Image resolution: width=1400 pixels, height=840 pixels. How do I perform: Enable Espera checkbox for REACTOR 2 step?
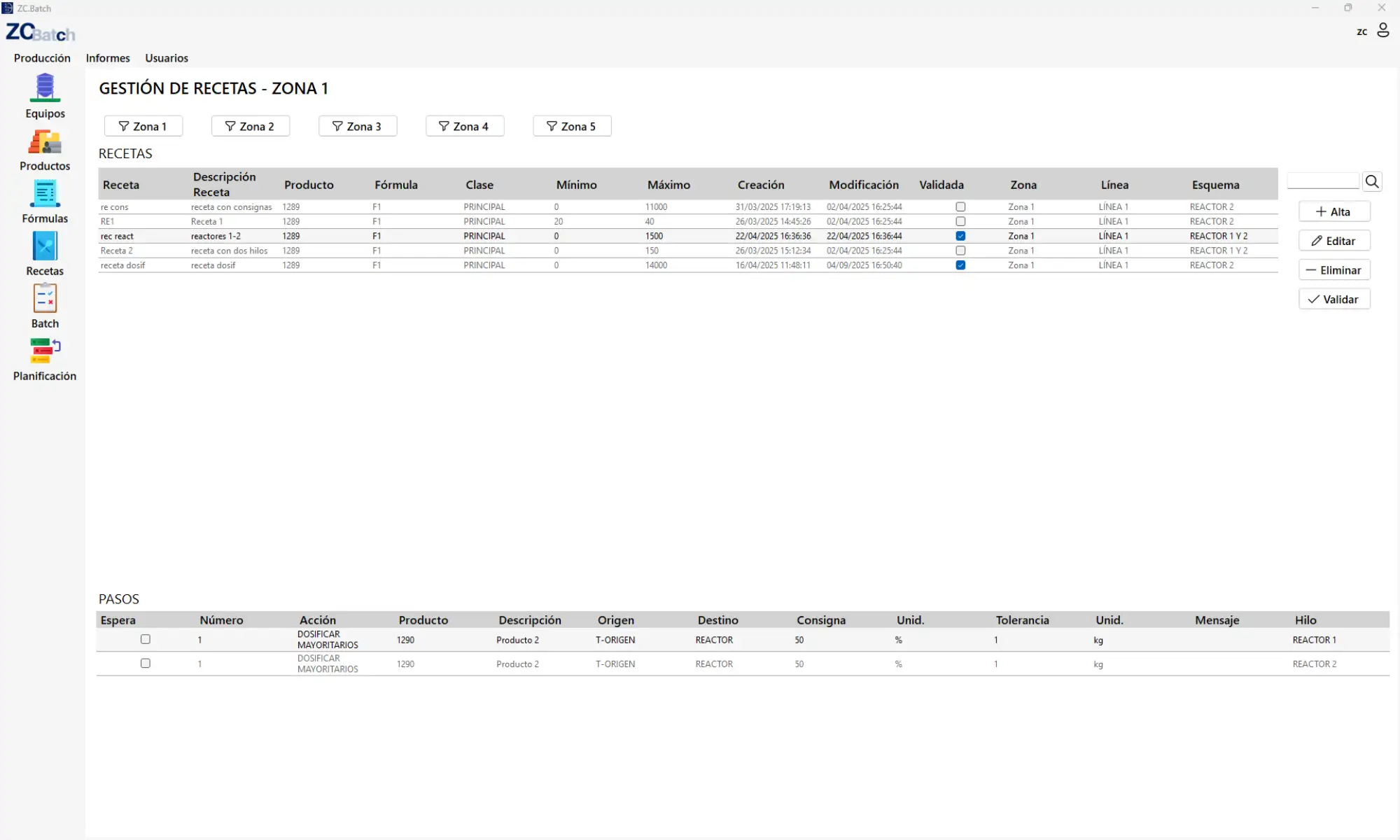click(146, 663)
